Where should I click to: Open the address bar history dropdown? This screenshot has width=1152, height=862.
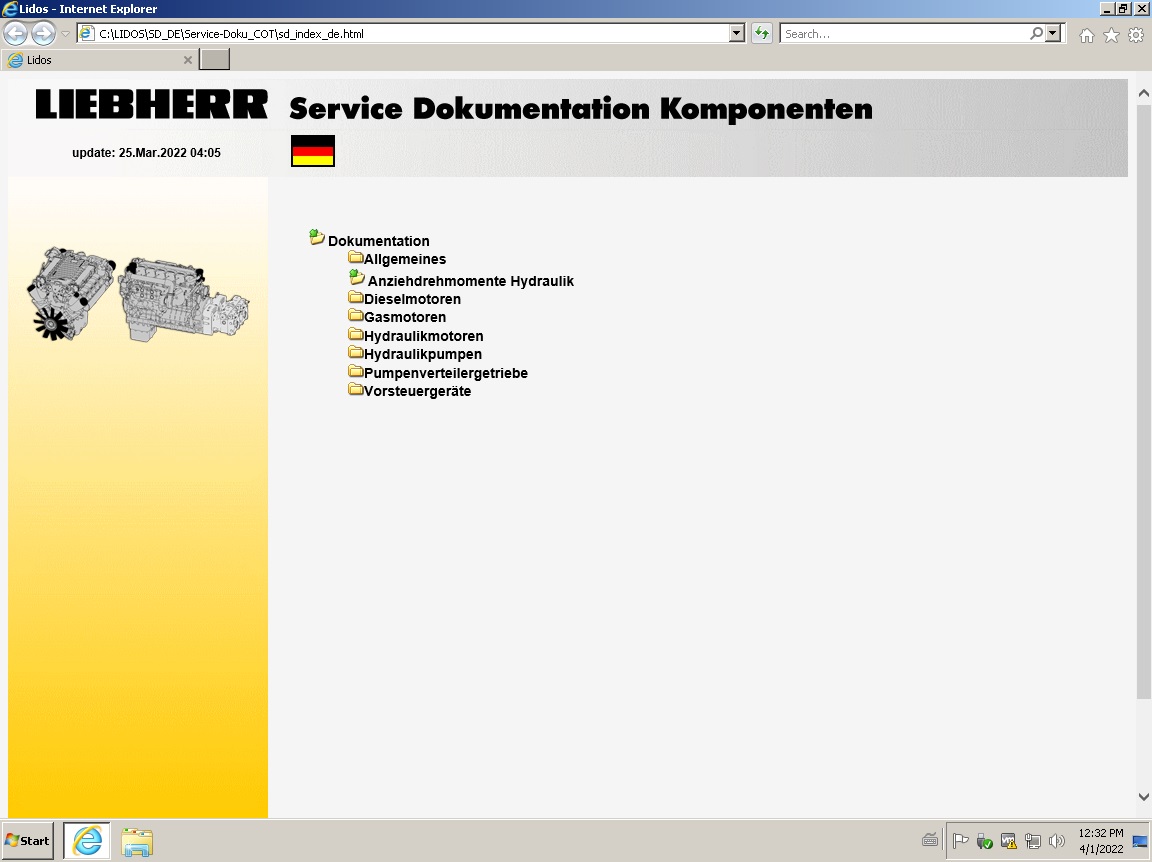click(736, 34)
